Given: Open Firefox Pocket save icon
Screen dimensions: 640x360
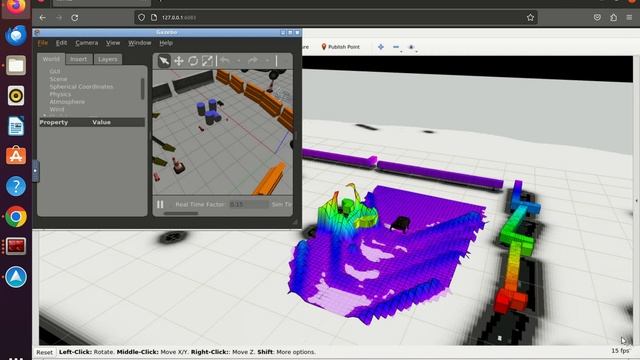Looking at the screenshot, I should [597, 18].
